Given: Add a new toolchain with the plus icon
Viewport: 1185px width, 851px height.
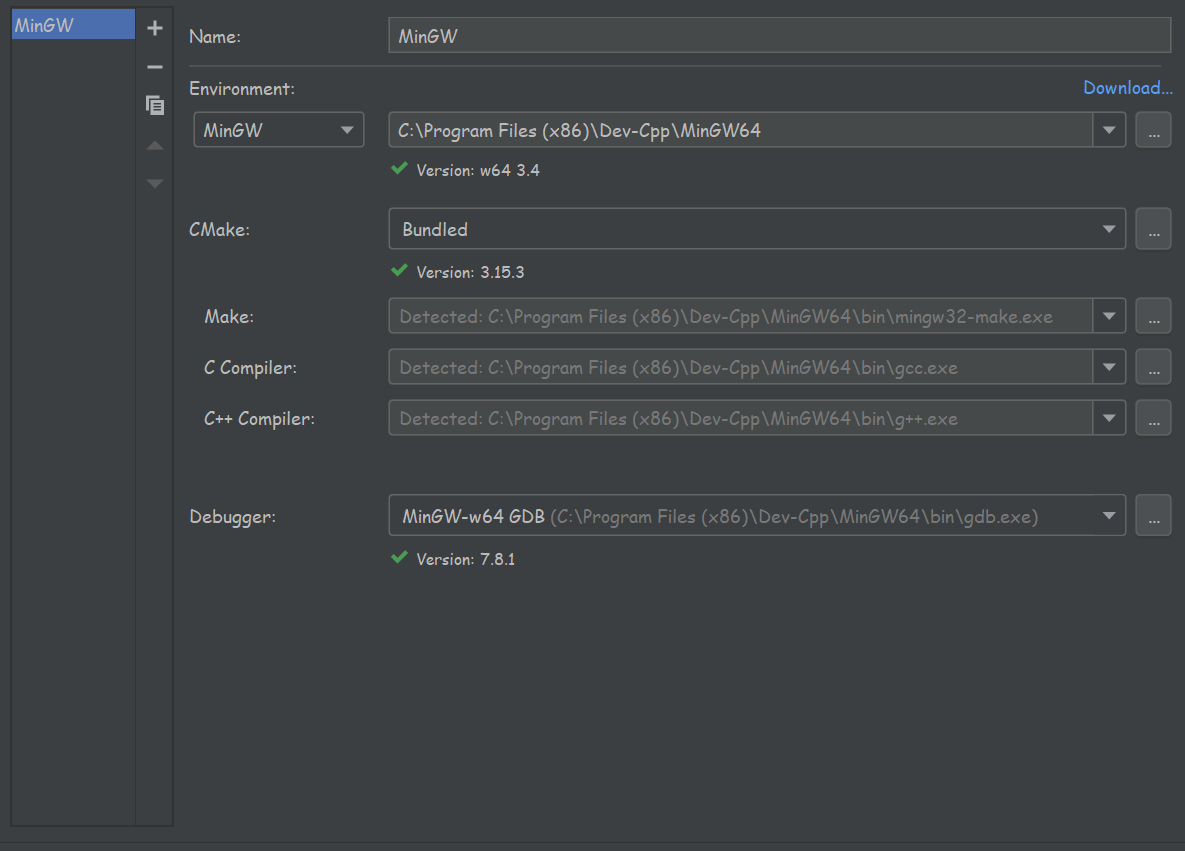Looking at the screenshot, I should click(x=155, y=28).
